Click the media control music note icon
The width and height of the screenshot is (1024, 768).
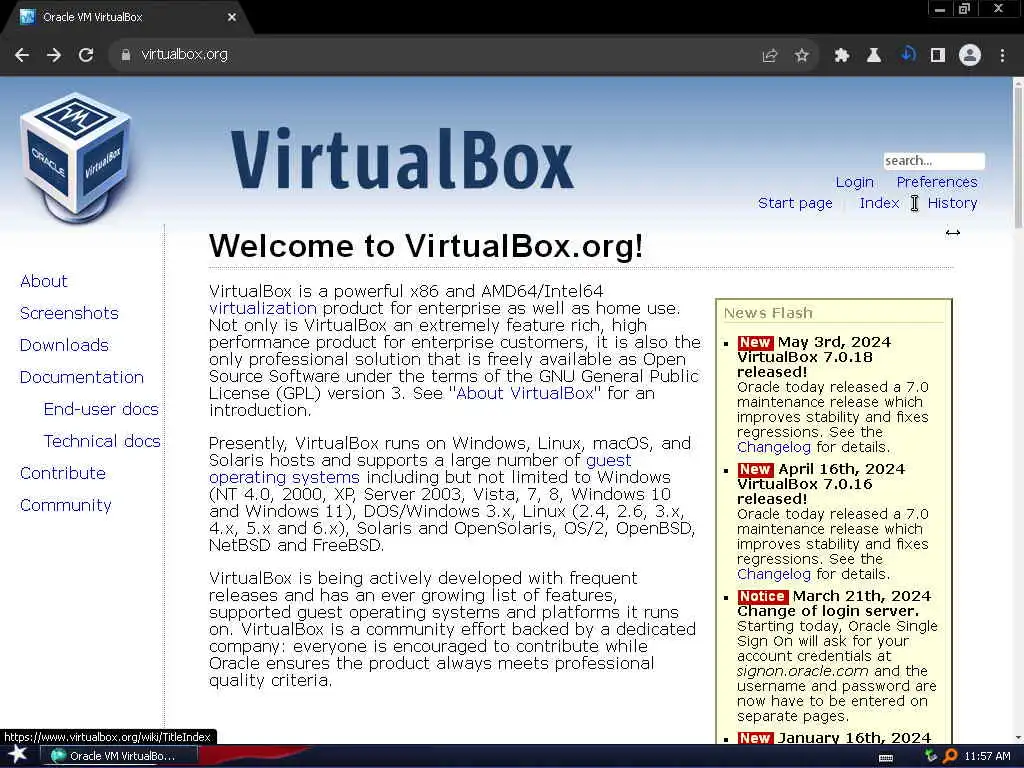point(908,54)
